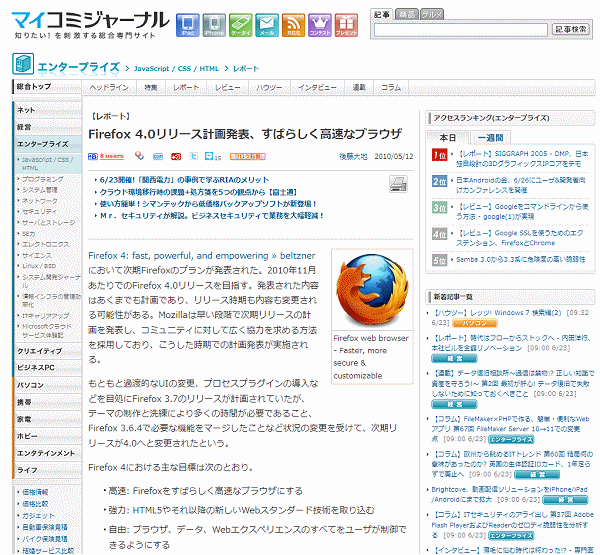
Task: Open the iPad edition icon in header
Action: pos(188,25)
